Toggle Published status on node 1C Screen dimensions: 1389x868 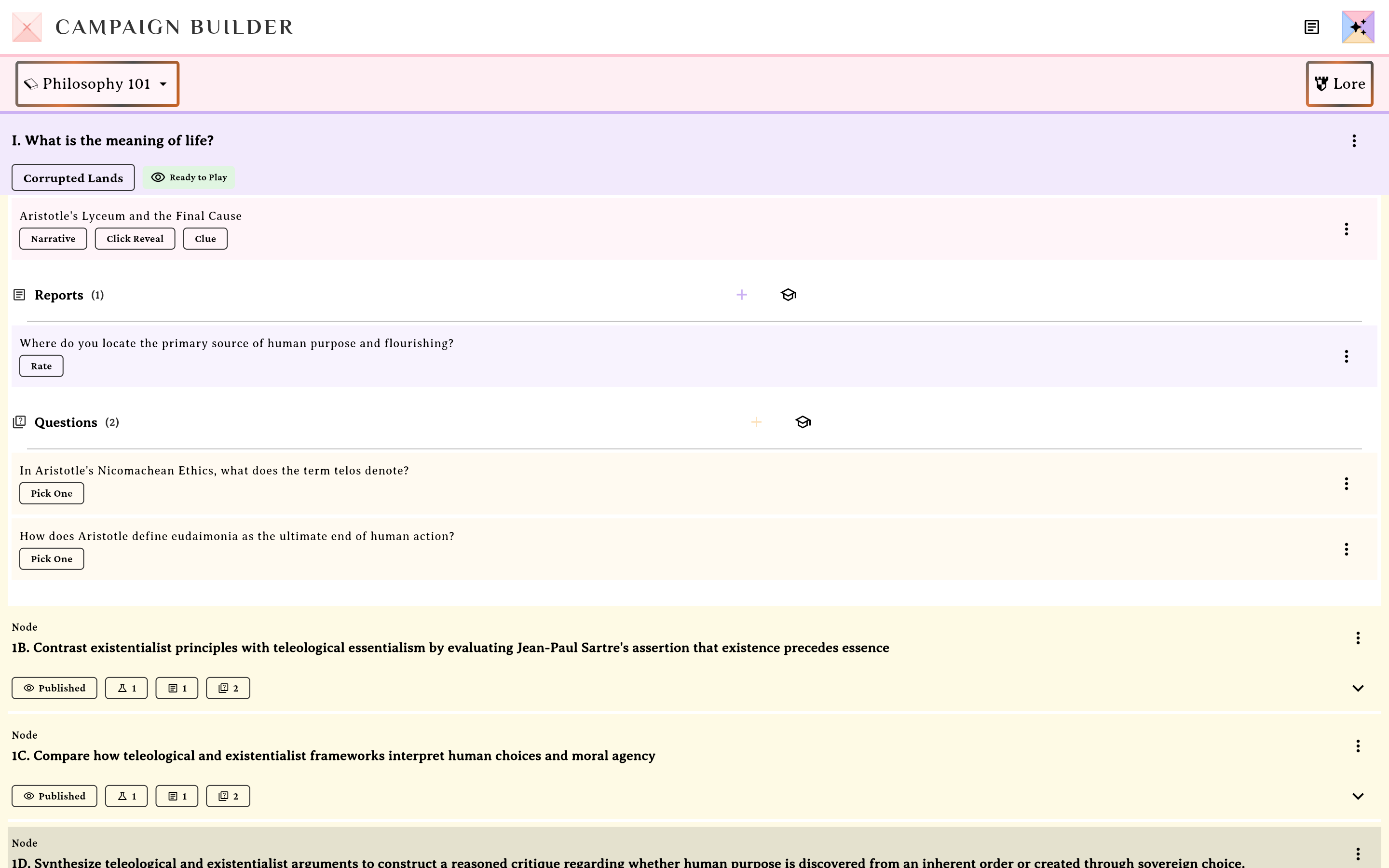pyautogui.click(x=54, y=796)
